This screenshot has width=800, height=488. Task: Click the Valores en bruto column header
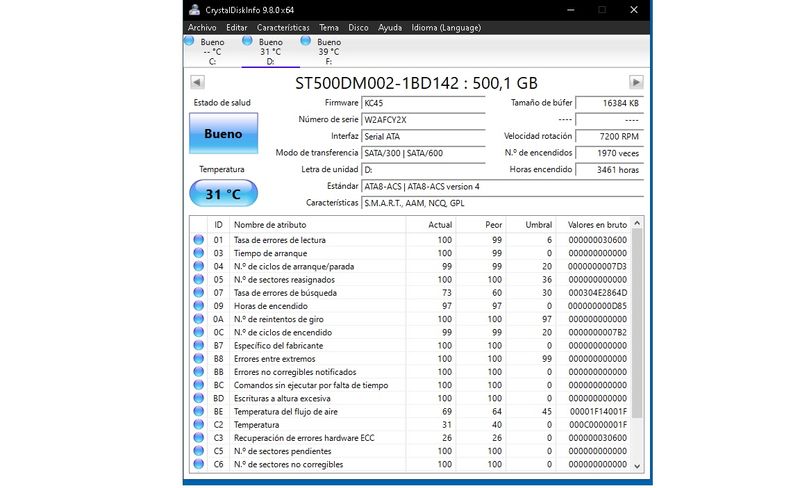pyautogui.click(x=594, y=225)
